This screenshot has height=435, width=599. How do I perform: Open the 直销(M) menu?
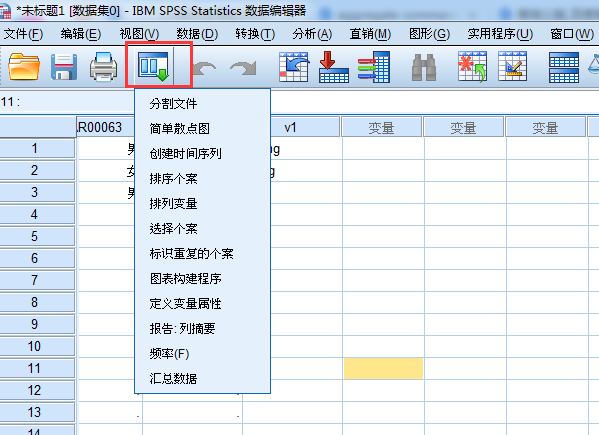coord(370,34)
